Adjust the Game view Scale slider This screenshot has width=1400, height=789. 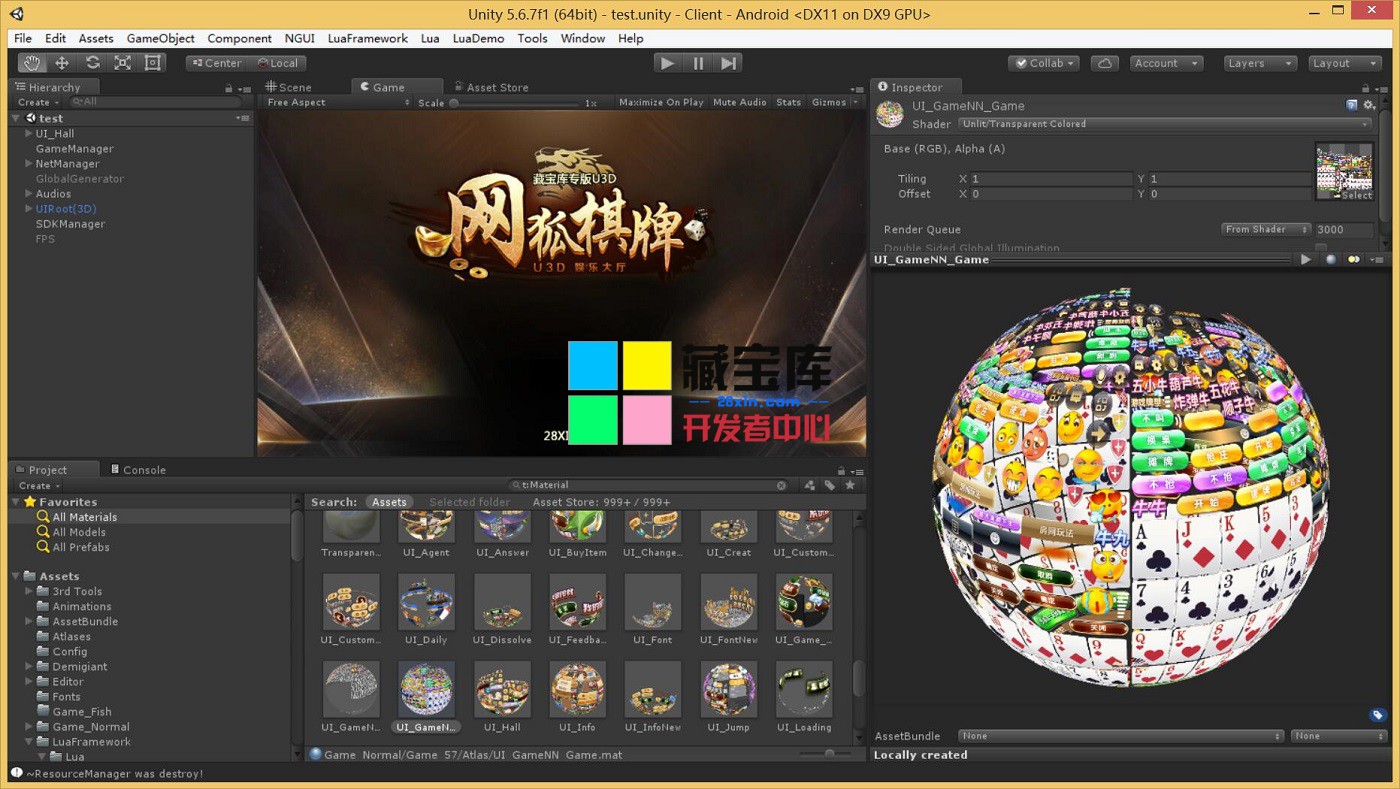(x=514, y=102)
